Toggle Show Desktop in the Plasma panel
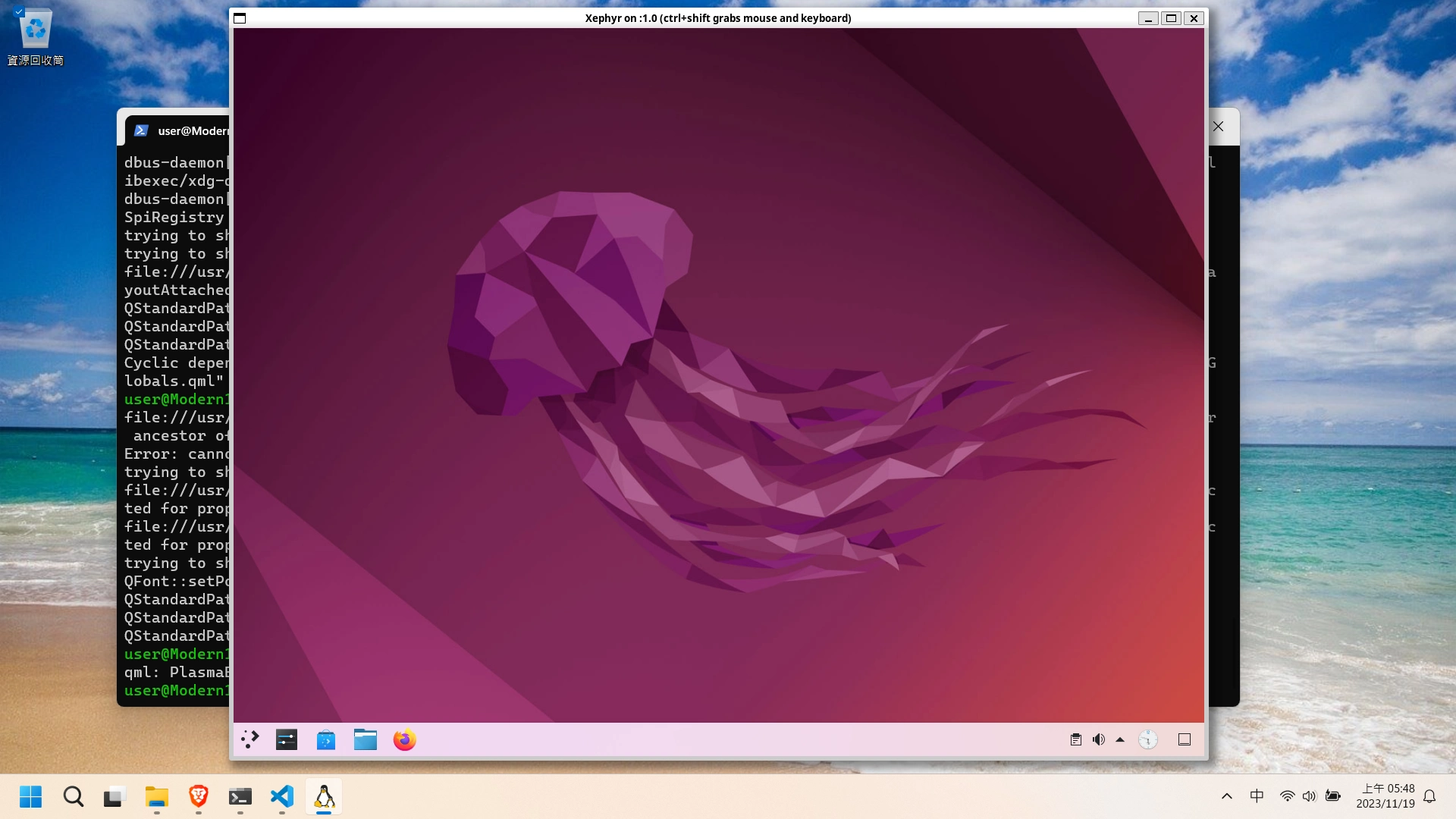Viewport: 1456px width, 819px height. coord(1185,739)
